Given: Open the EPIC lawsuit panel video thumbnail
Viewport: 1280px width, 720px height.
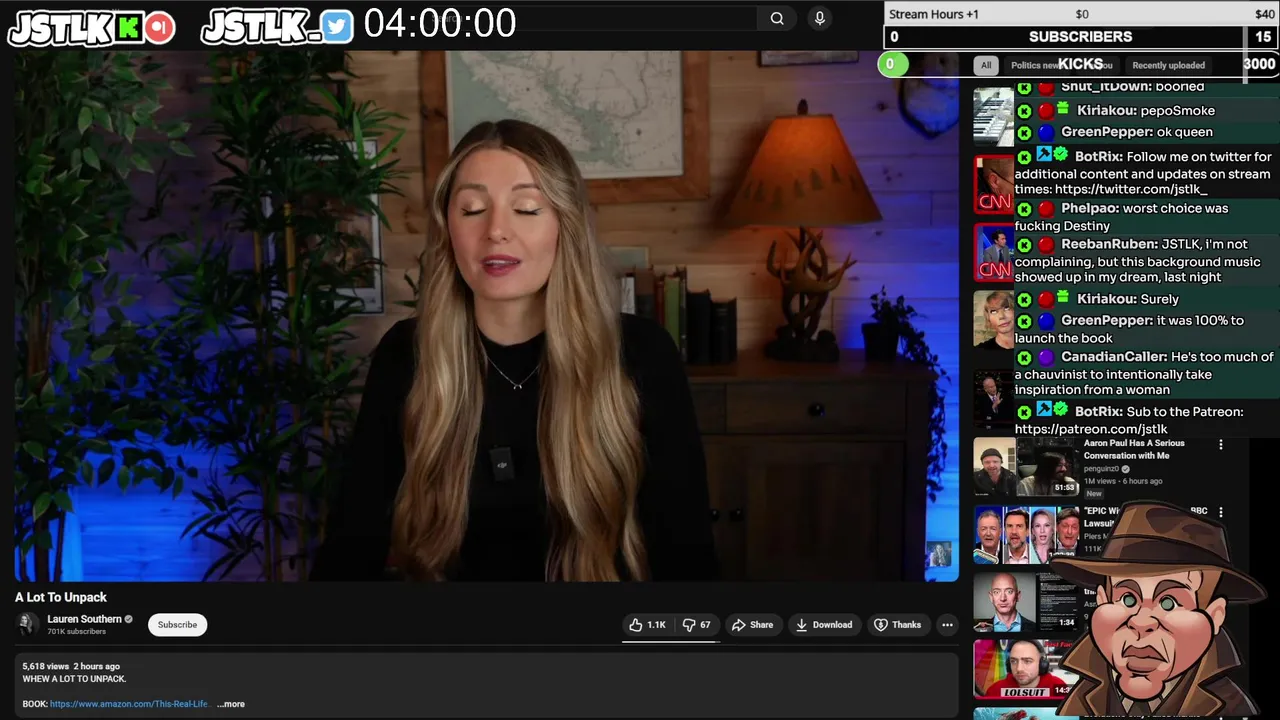Looking at the screenshot, I should click(x=1026, y=534).
